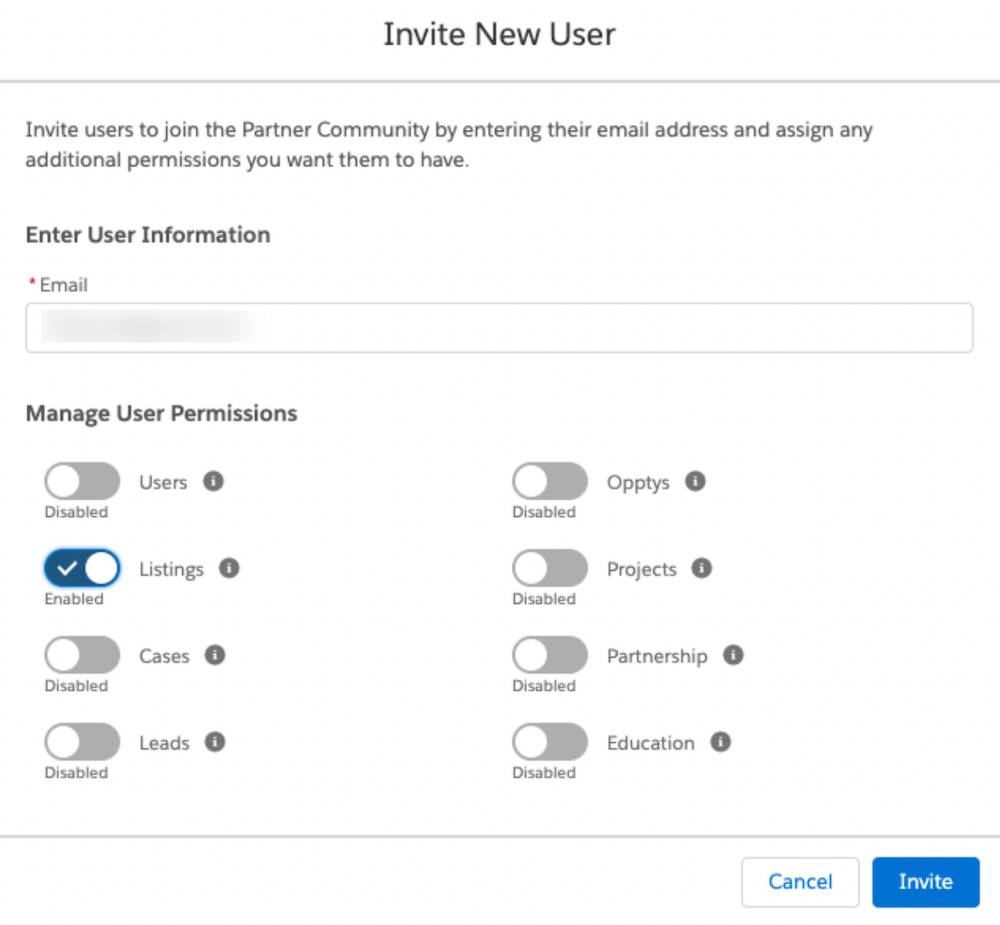Click the Invite button
The width and height of the screenshot is (1000, 925).
[x=925, y=881]
